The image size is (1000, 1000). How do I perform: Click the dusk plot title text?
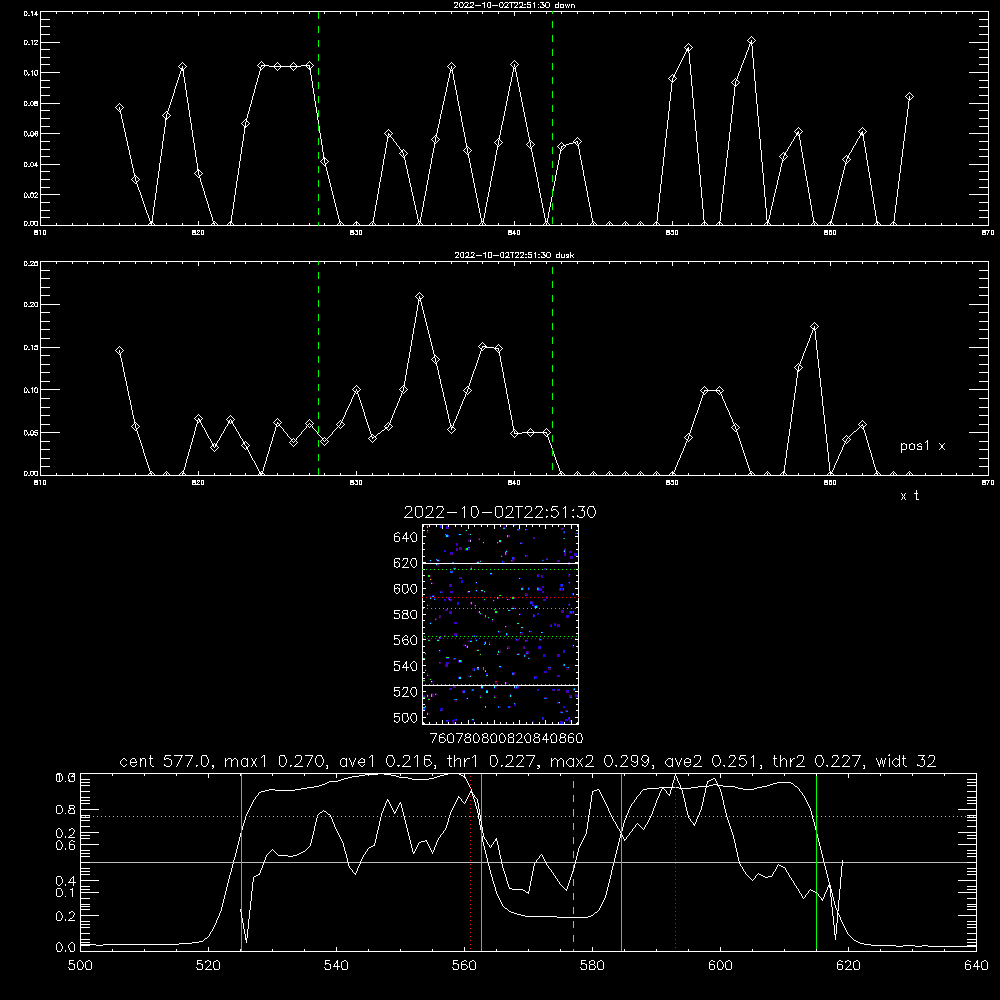514,255
